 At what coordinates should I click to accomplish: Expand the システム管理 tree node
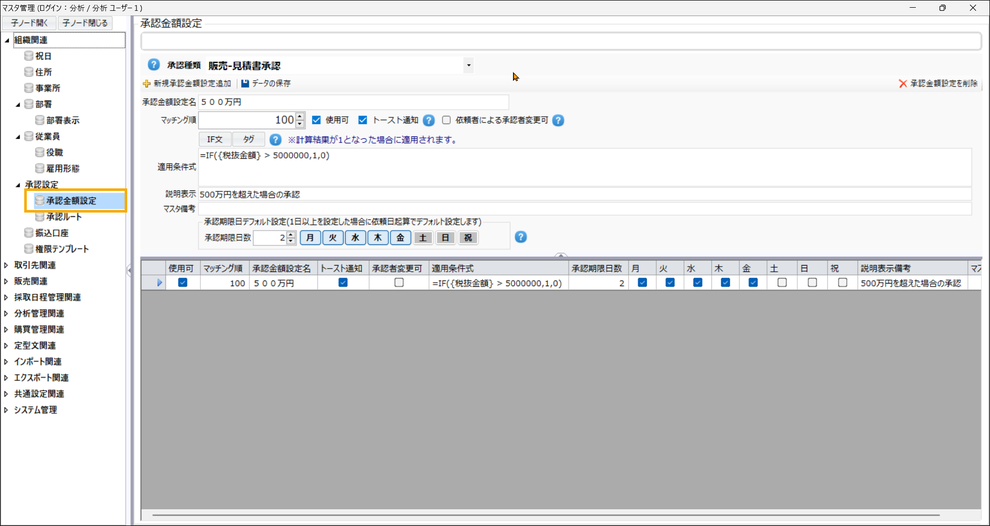[7, 410]
